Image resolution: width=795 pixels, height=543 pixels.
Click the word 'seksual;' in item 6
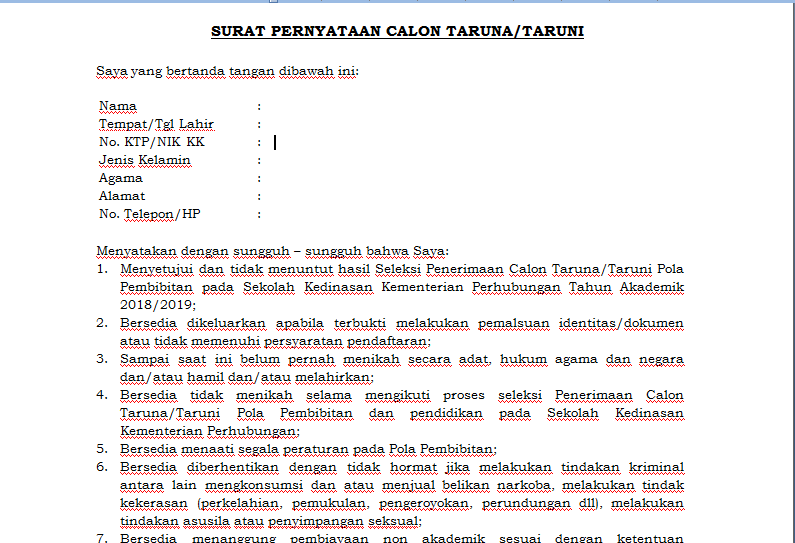[394, 522]
